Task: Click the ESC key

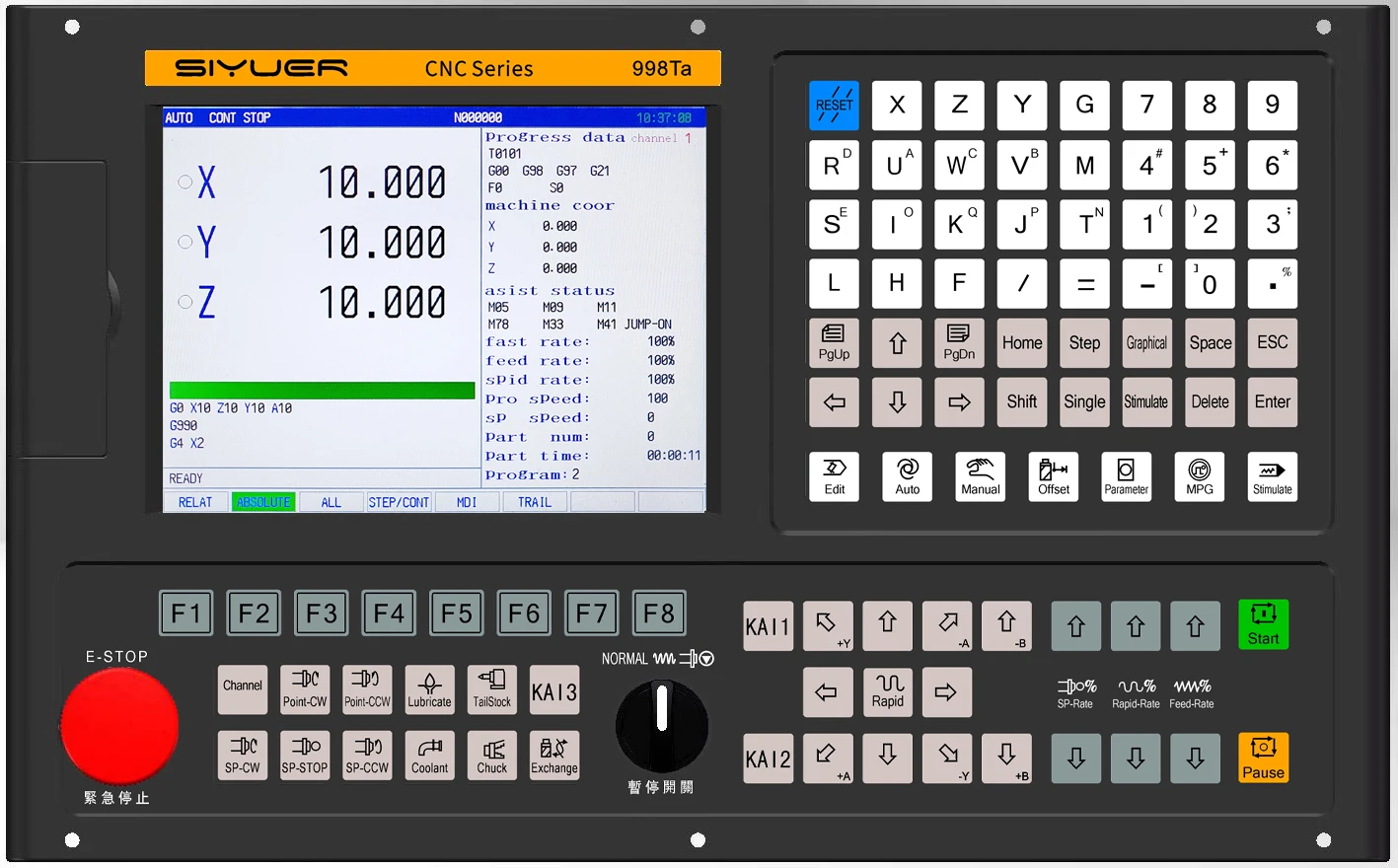Action: click(1273, 342)
